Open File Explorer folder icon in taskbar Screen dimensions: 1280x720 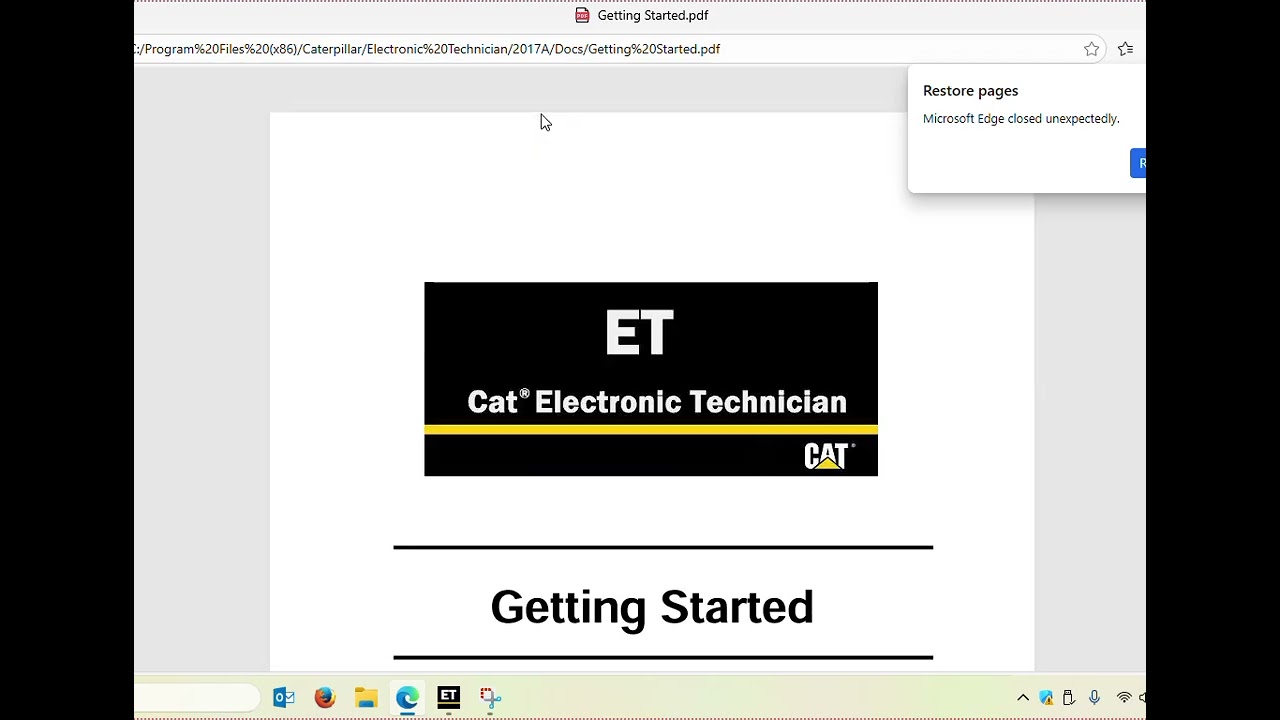[366, 698]
